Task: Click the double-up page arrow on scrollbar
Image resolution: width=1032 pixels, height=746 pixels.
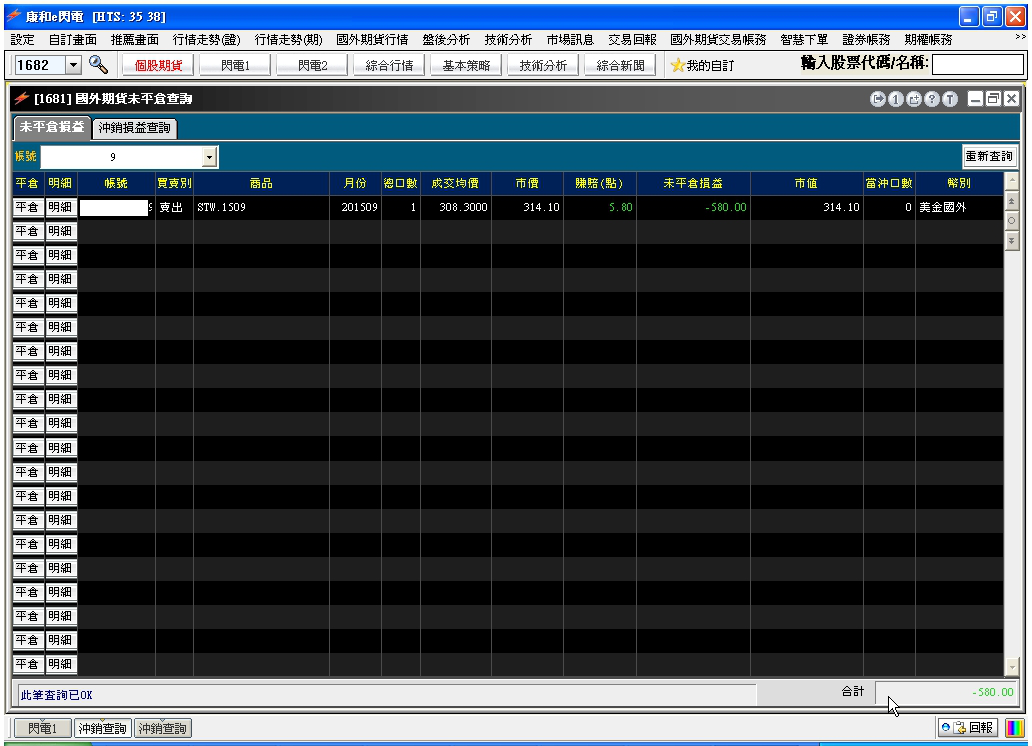Action: click(x=1012, y=201)
